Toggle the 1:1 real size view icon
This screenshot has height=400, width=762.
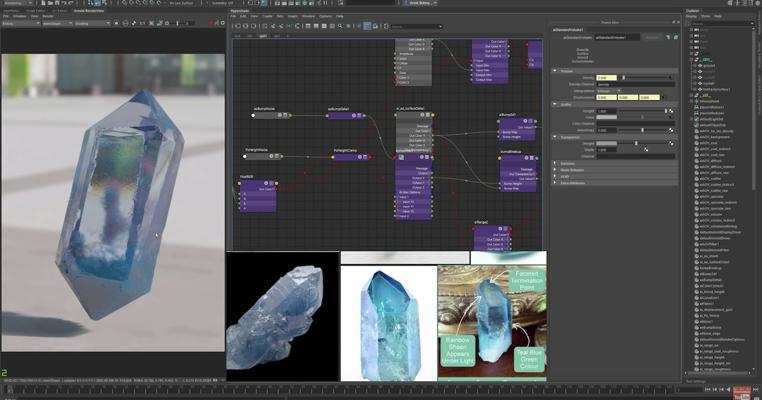(x=142, y=23)
